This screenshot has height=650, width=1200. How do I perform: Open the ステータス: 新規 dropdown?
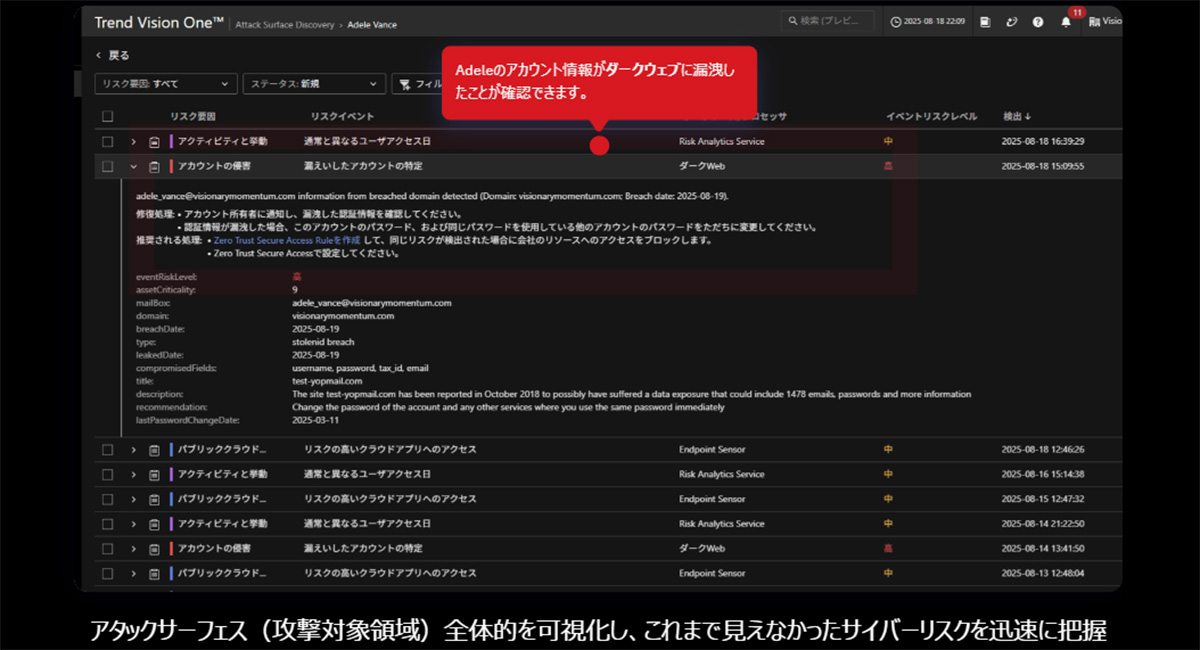coord(314,85)
